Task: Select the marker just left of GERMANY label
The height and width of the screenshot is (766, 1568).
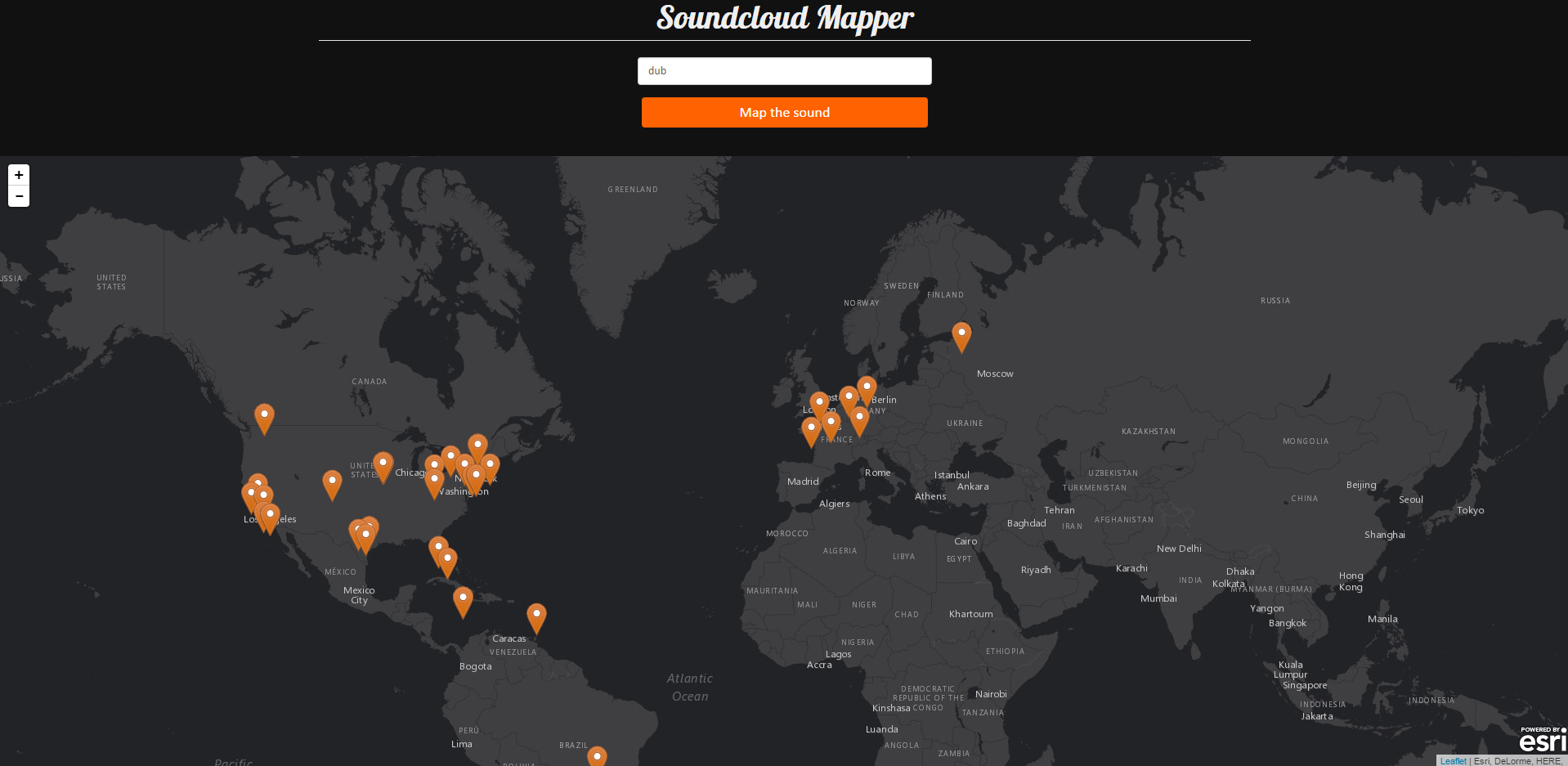Action: click(x=859, y=420)
